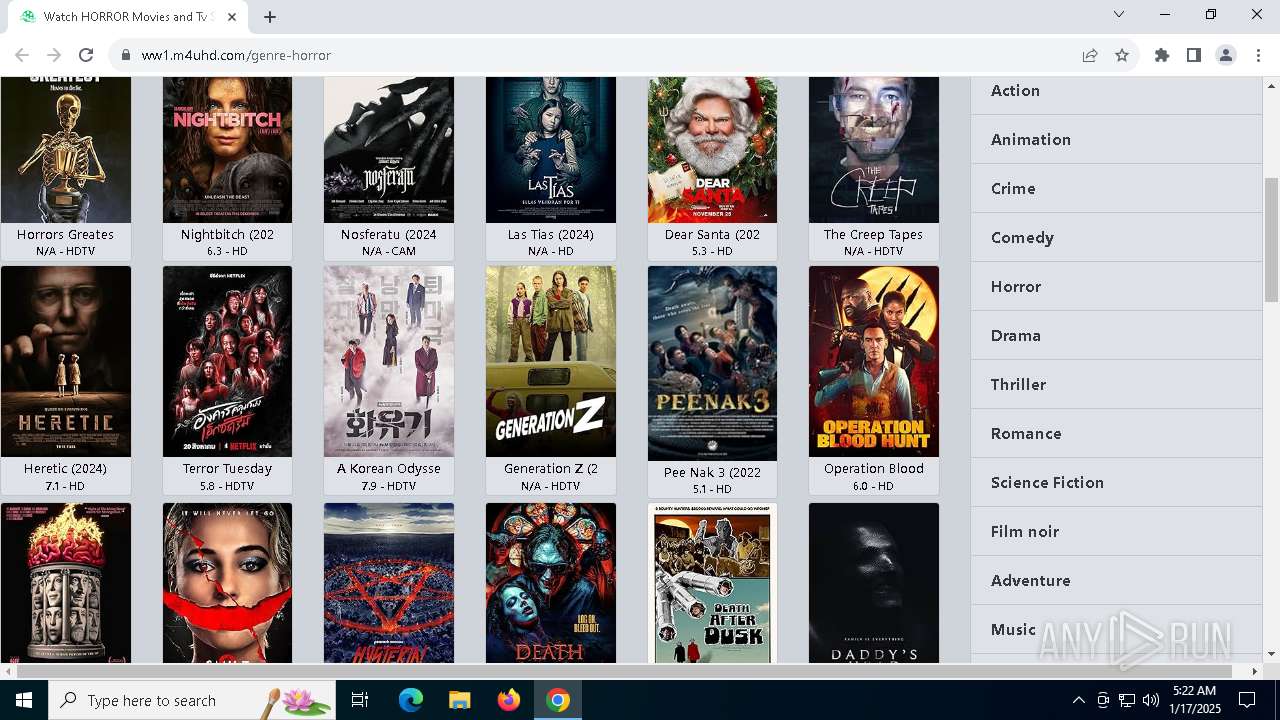Open the Extensions puzzle icon
The width and height of the screenshot is (1280, 720).
point(1162,55)
